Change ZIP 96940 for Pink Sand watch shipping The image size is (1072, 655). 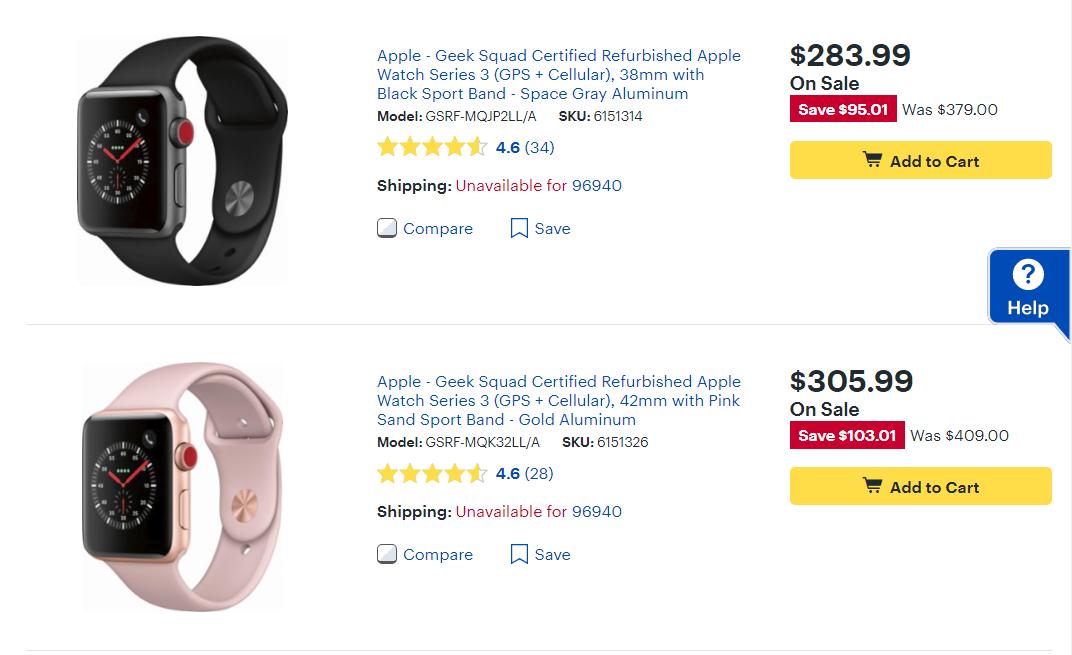click(596, 512)
